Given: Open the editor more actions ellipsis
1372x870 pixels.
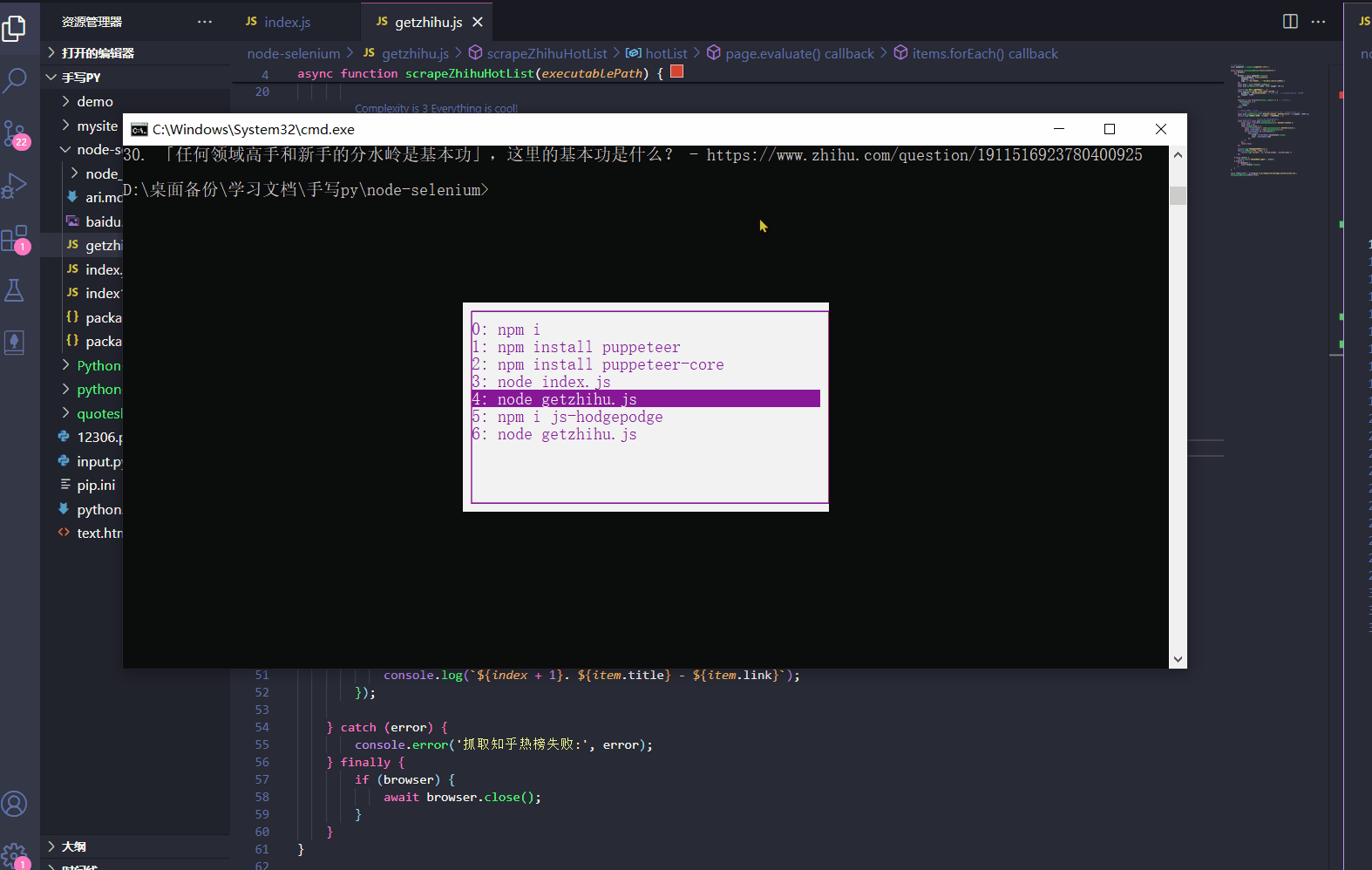Looking at the screenshot, I should (1318, 22).
